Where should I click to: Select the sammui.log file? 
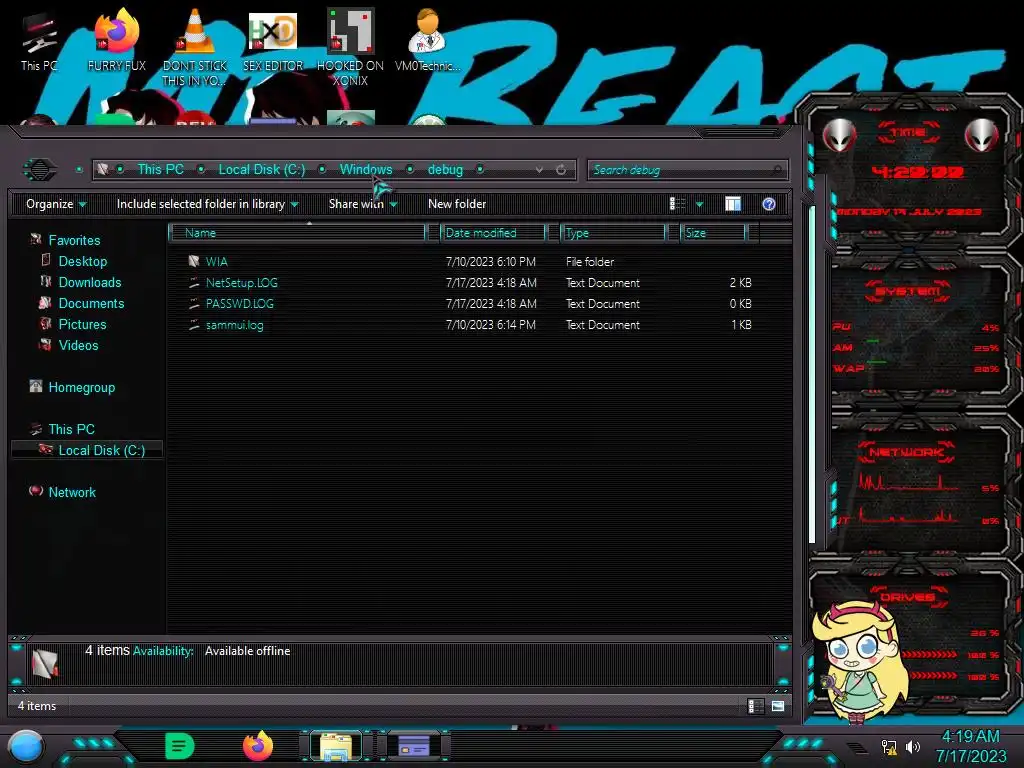click(x=234, y=325)
